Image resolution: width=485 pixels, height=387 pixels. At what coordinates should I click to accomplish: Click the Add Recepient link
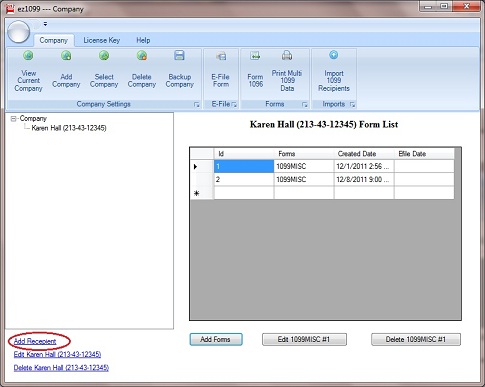[x=35, y=341]
